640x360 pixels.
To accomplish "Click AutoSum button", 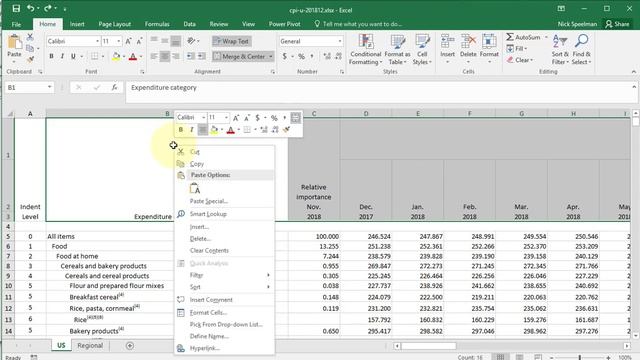I will (523, 37).
